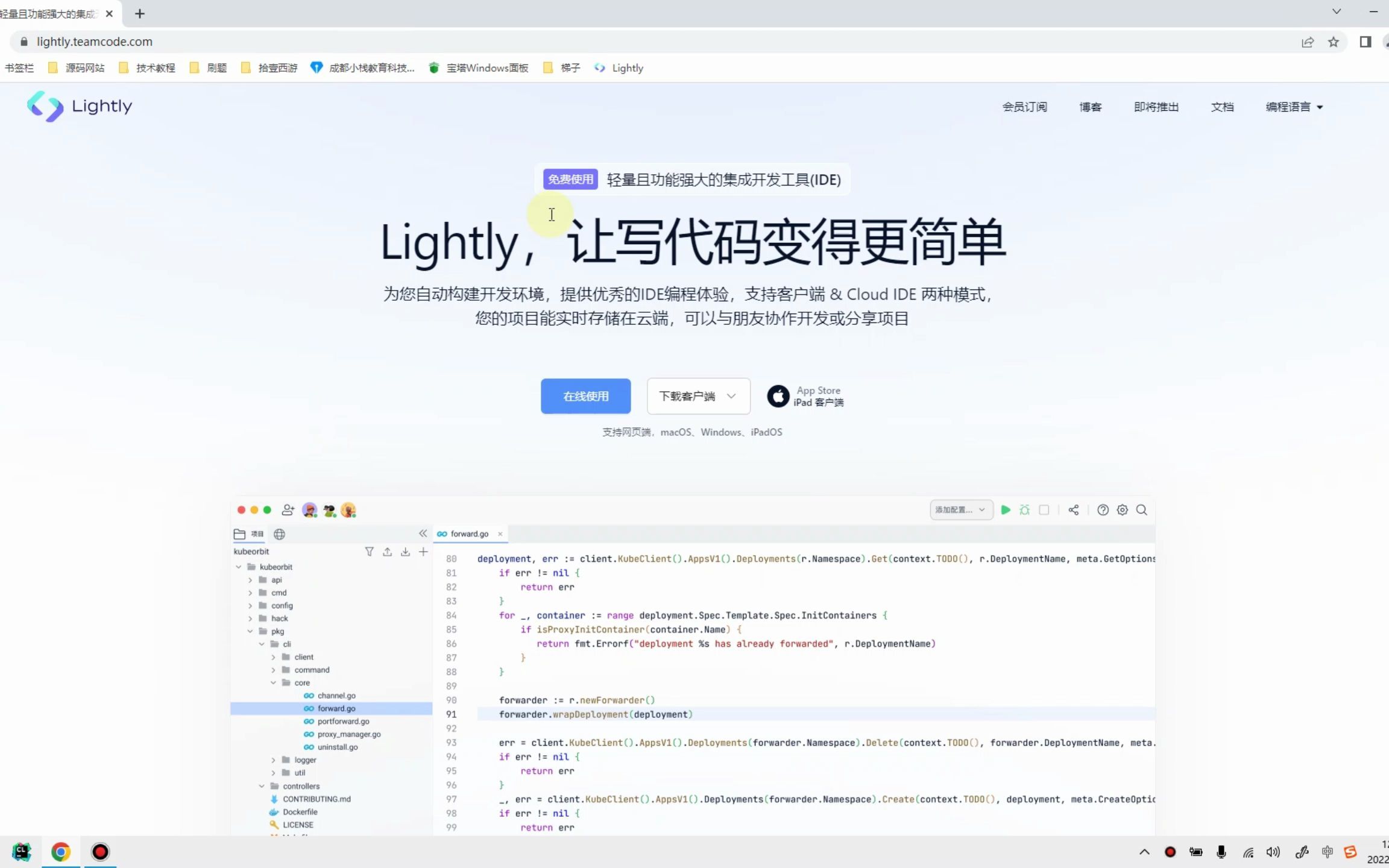The height and width of the screenshot is (868, 1389).
Task: Expand the pkg directory tree item
Action: coord(249,631)
